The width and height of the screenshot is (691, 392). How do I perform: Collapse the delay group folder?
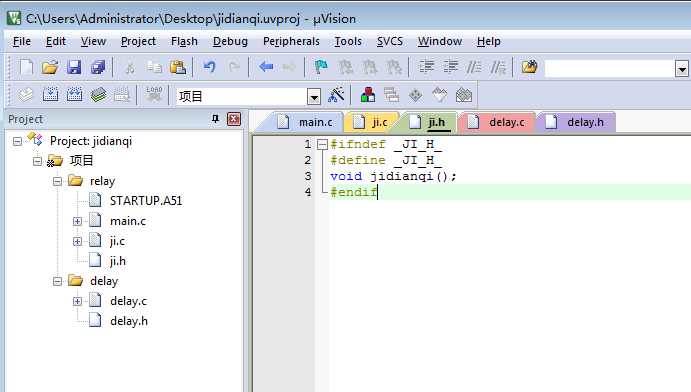tap(57, 281)
